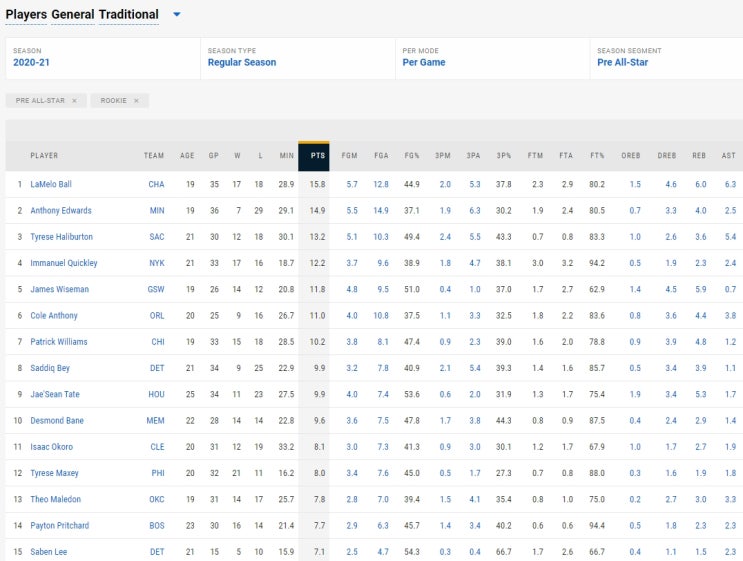743x561 pixels.
Task: Open Anthony Edwards player page
Action: 61,210
